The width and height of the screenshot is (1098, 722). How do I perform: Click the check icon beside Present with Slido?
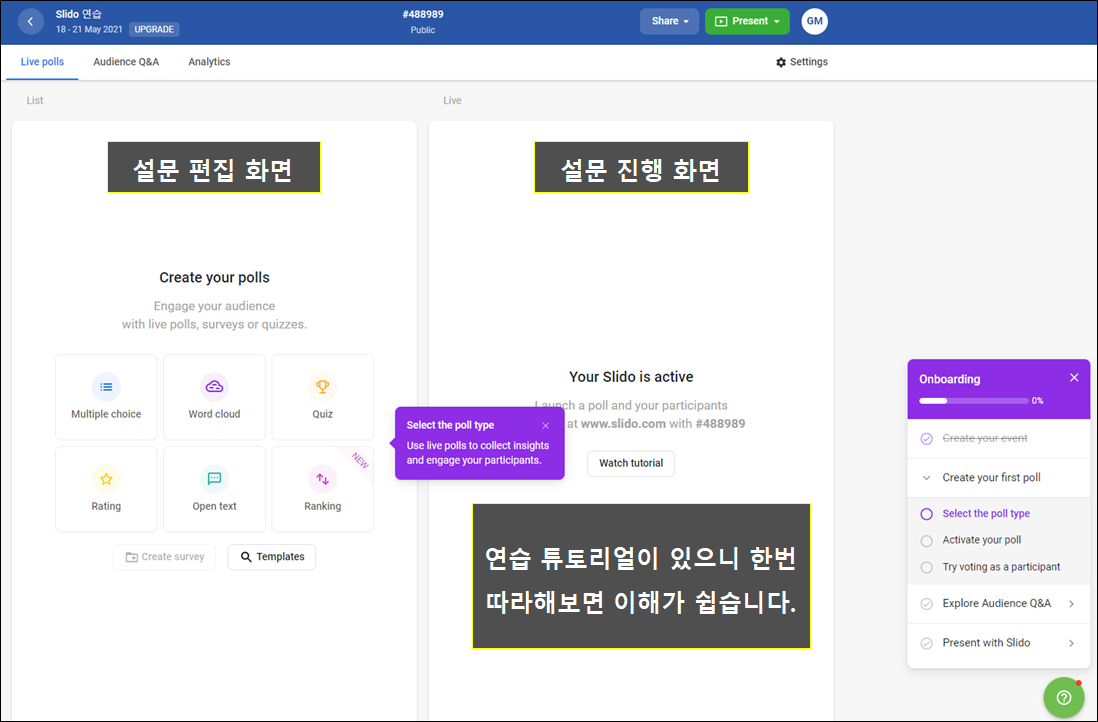point(926,643)
